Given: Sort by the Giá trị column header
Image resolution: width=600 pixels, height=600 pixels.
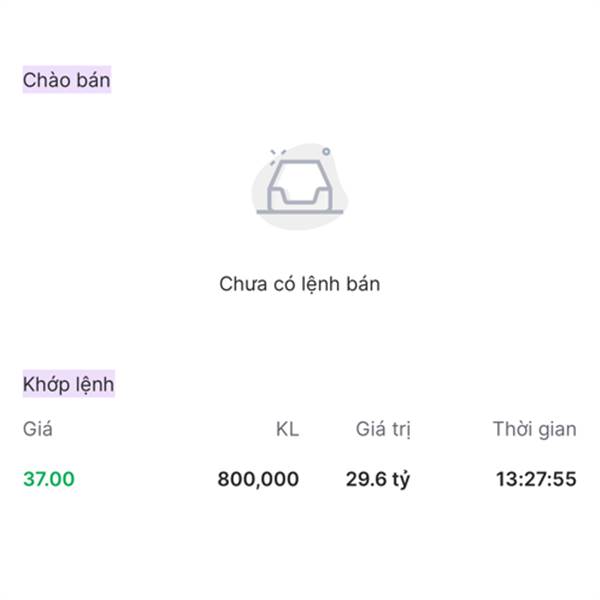Looking at the screenshot, I should pyautogui.click(x=383, y=430).
